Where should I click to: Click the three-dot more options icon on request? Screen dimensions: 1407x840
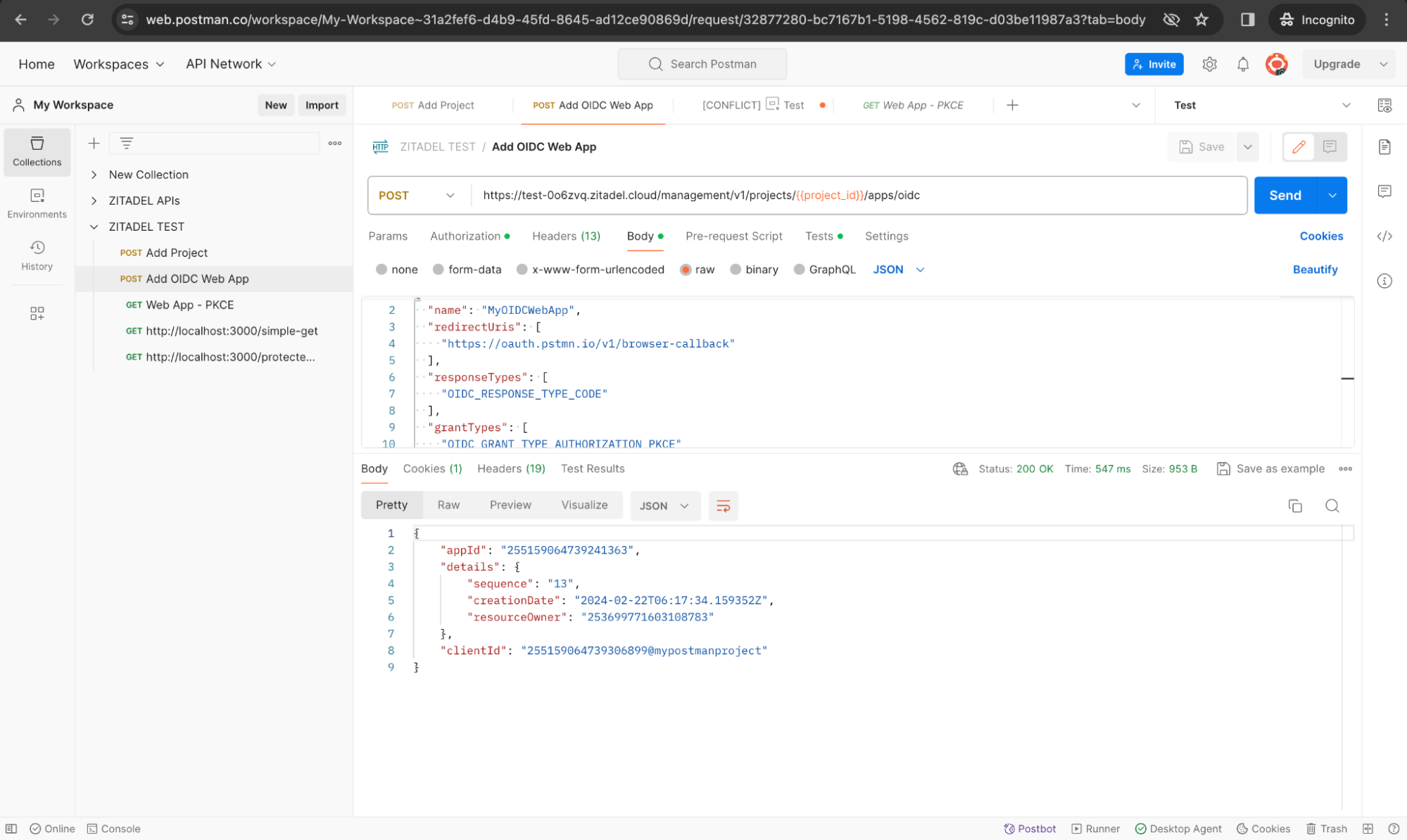click(1346, 469)
